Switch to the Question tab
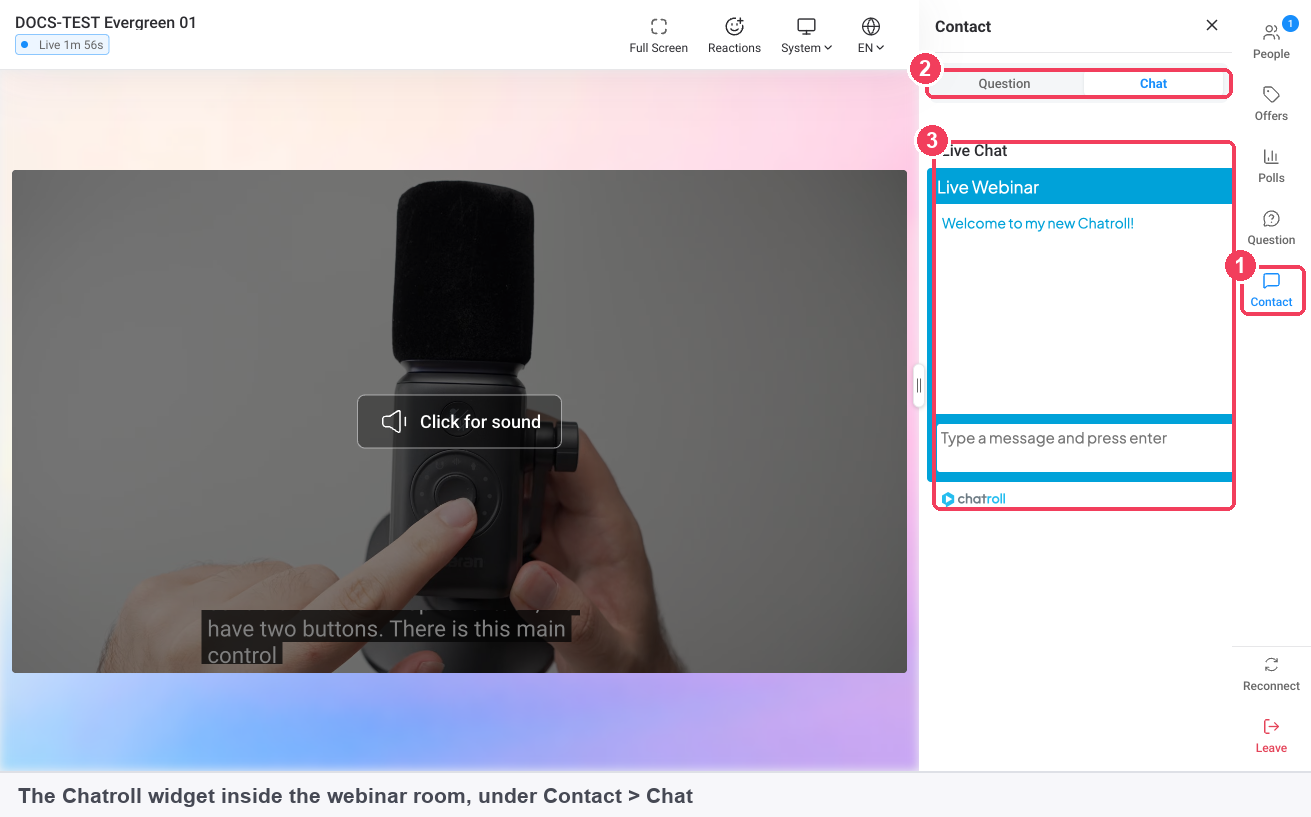The width and height of the screenshot is (1311, 817). [1004, 84]
